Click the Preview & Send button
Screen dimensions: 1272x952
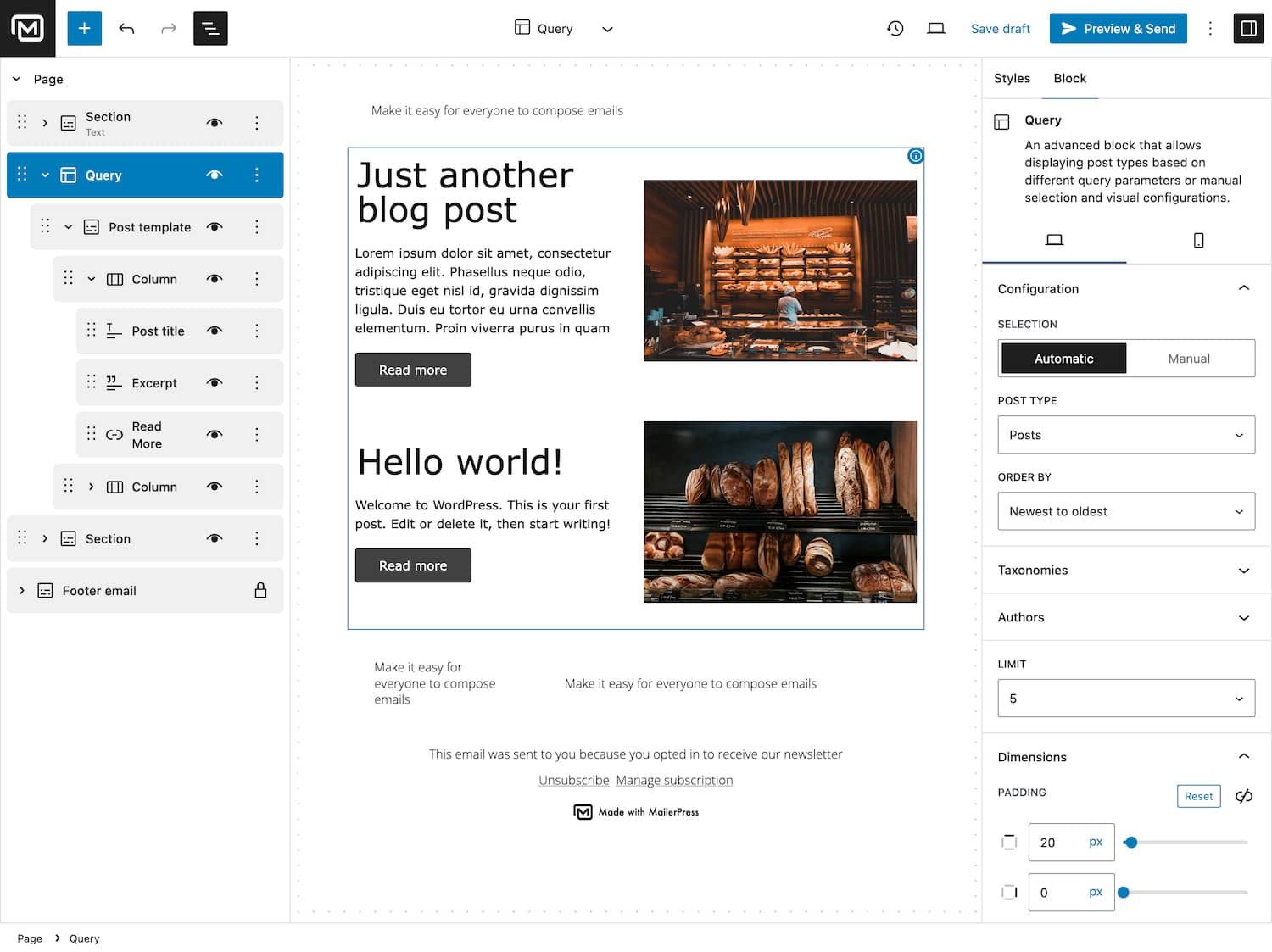pyautogui.click(x=1118, y=28)
